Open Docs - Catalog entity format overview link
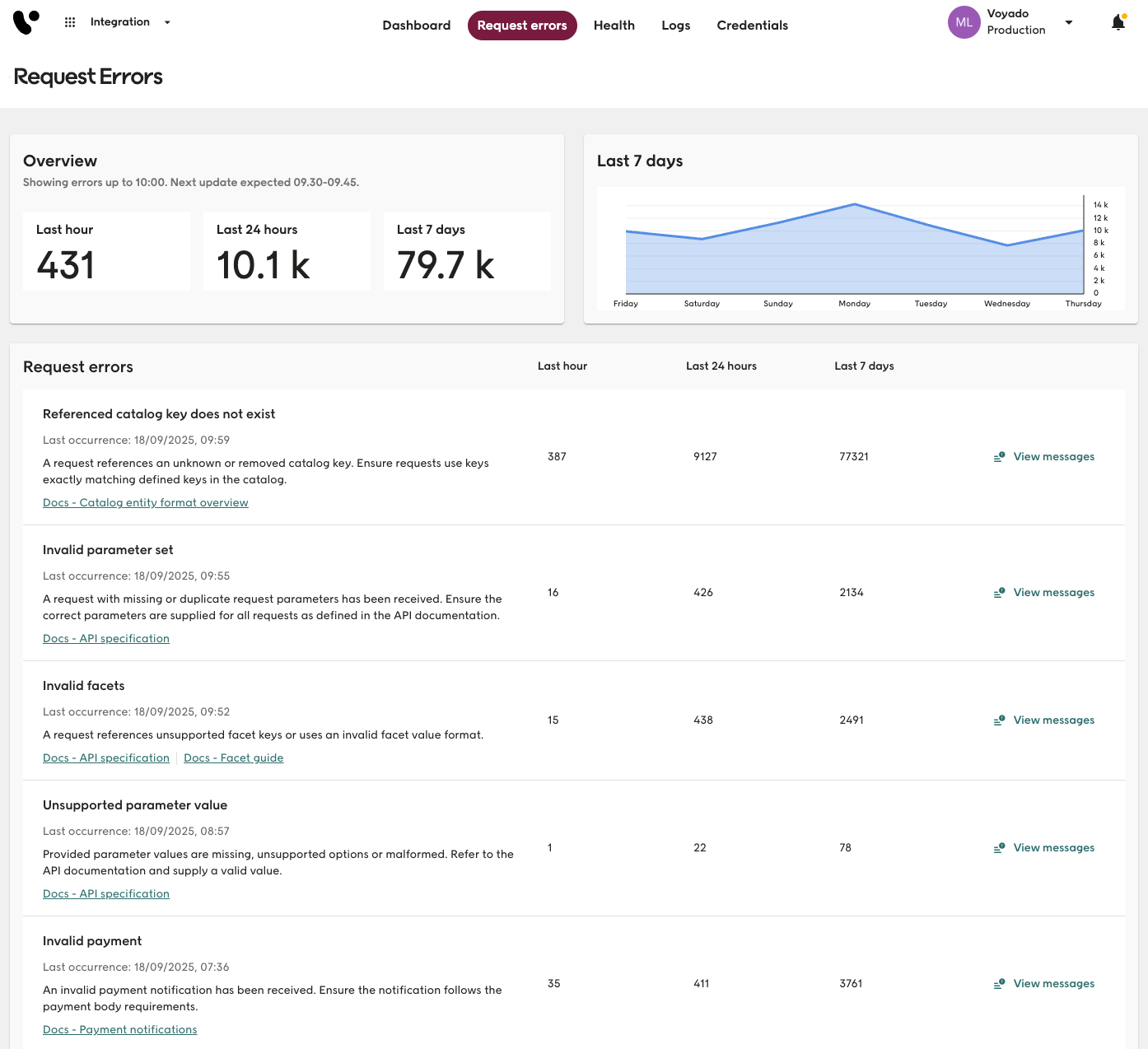This screenshot has height=1049, width=1148. [x=146, y=503]
